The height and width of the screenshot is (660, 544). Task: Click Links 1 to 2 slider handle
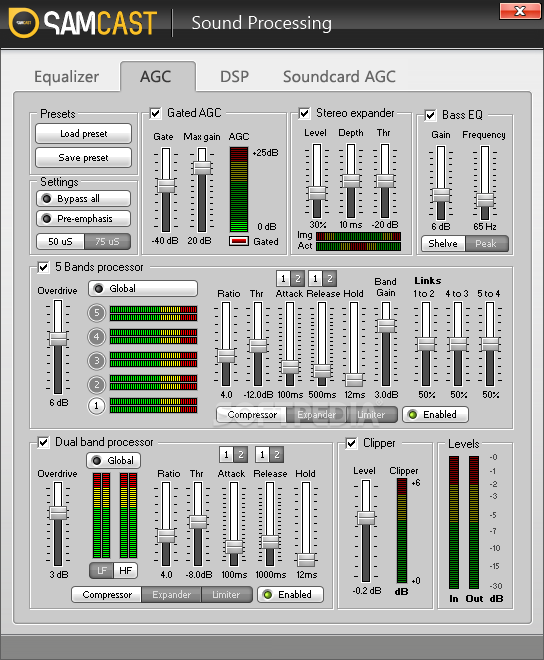(426, 344)
